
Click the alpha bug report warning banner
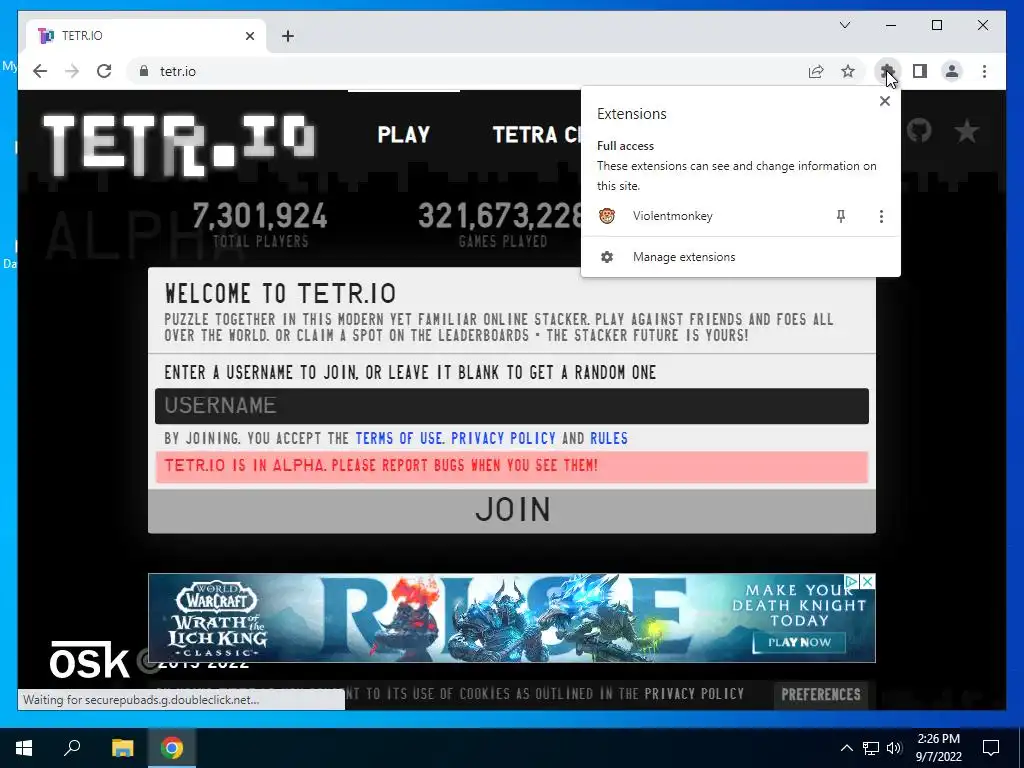pos(512,467)
